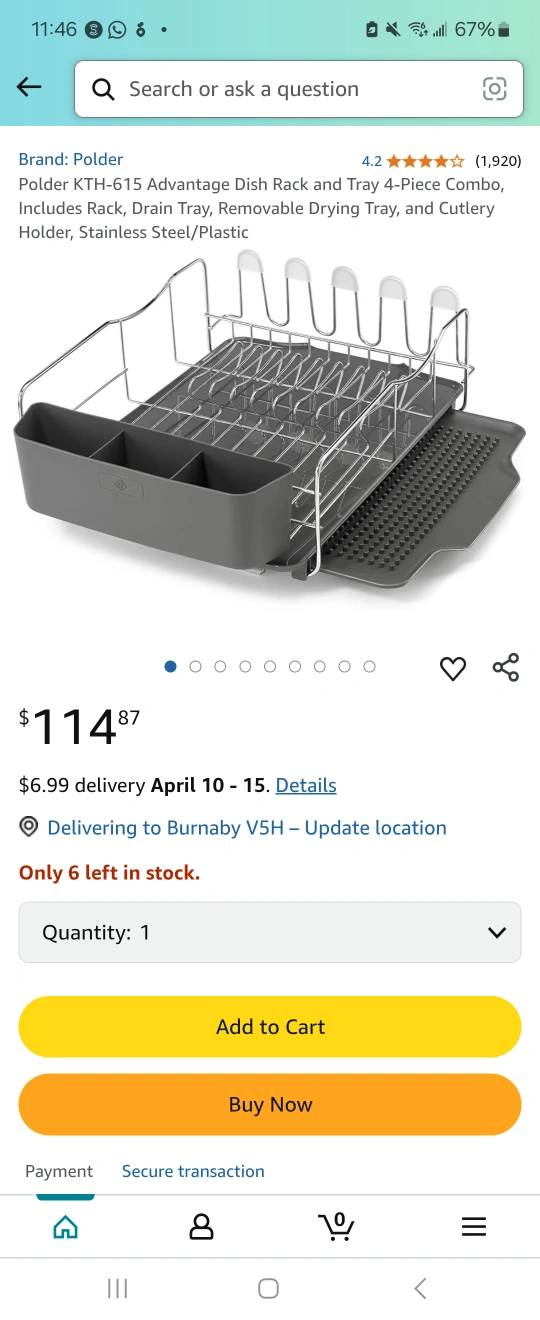Open Brand: Polder link
Screen dimensions: 540x1320
(71, 159)
